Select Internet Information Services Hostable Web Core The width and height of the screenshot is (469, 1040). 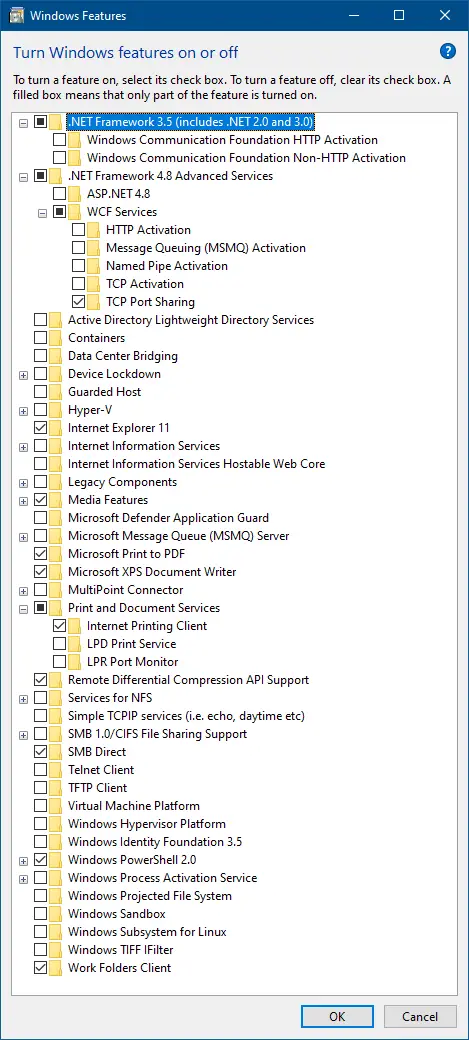click(x=196, y=464)
